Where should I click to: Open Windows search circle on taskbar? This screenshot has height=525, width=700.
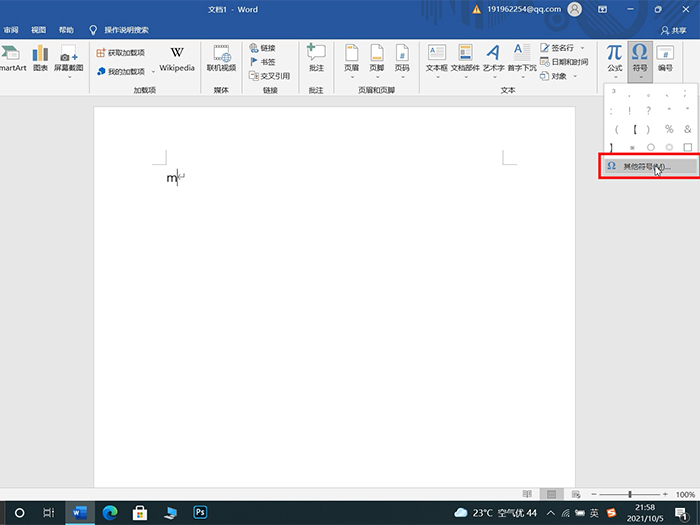(20, 512)
